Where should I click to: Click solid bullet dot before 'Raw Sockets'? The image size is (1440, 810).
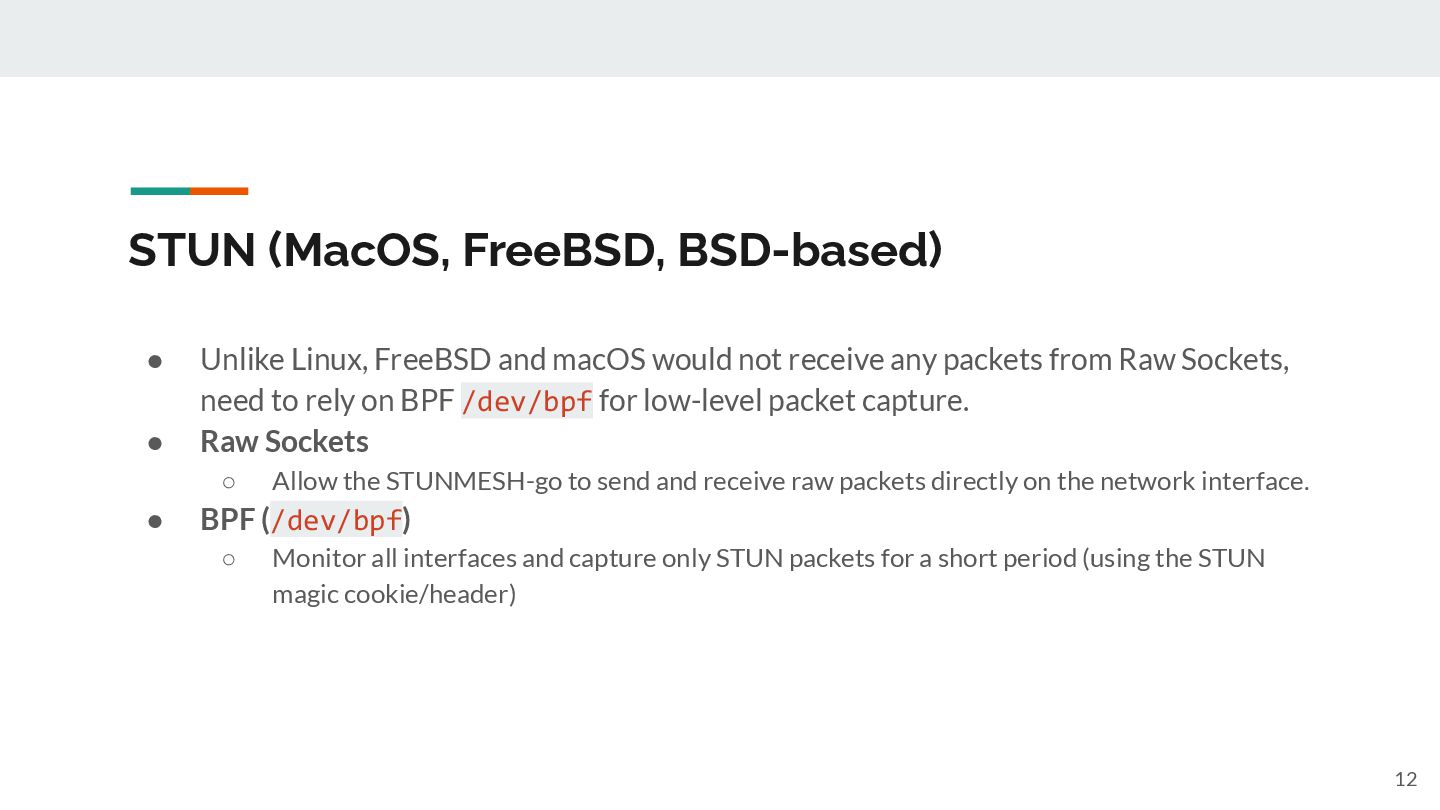coord(155,442)
